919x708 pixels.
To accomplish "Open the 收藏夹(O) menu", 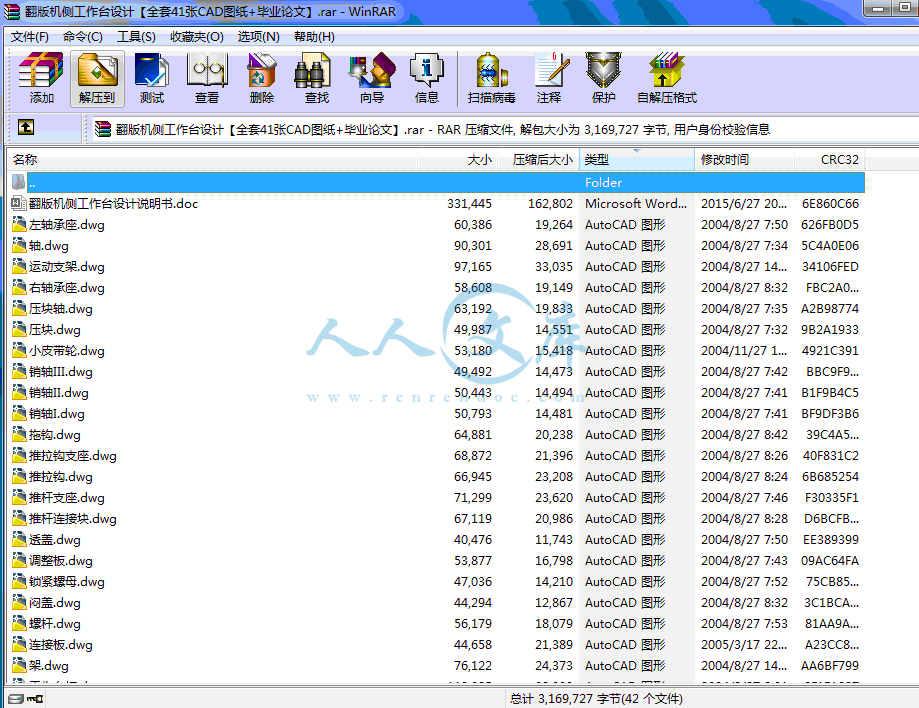I will coord(197,37).
